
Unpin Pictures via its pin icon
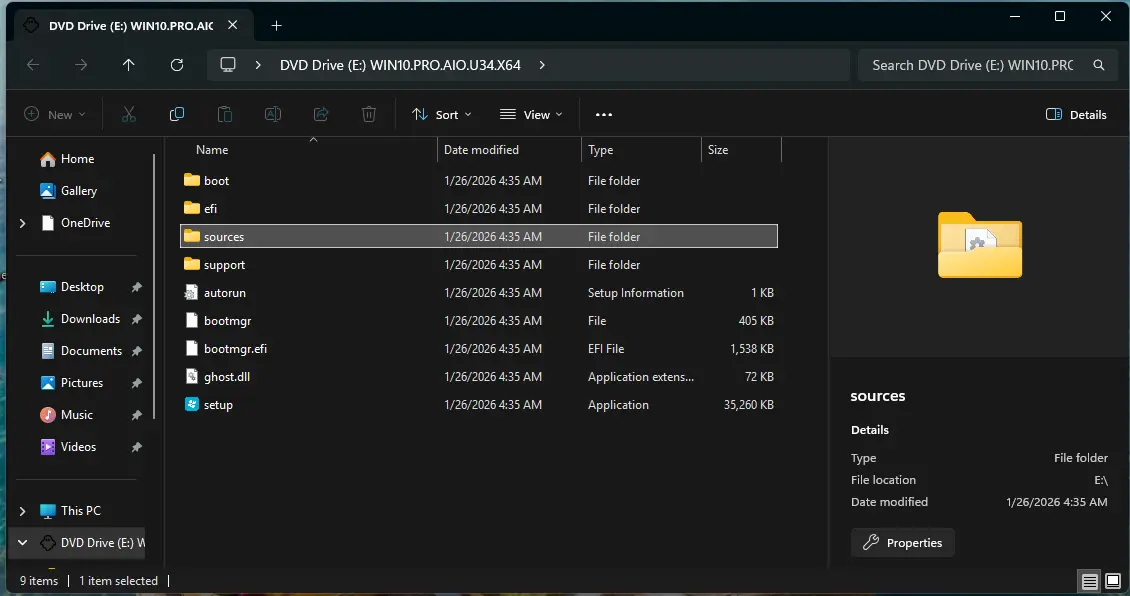click(x=136, y=383)
